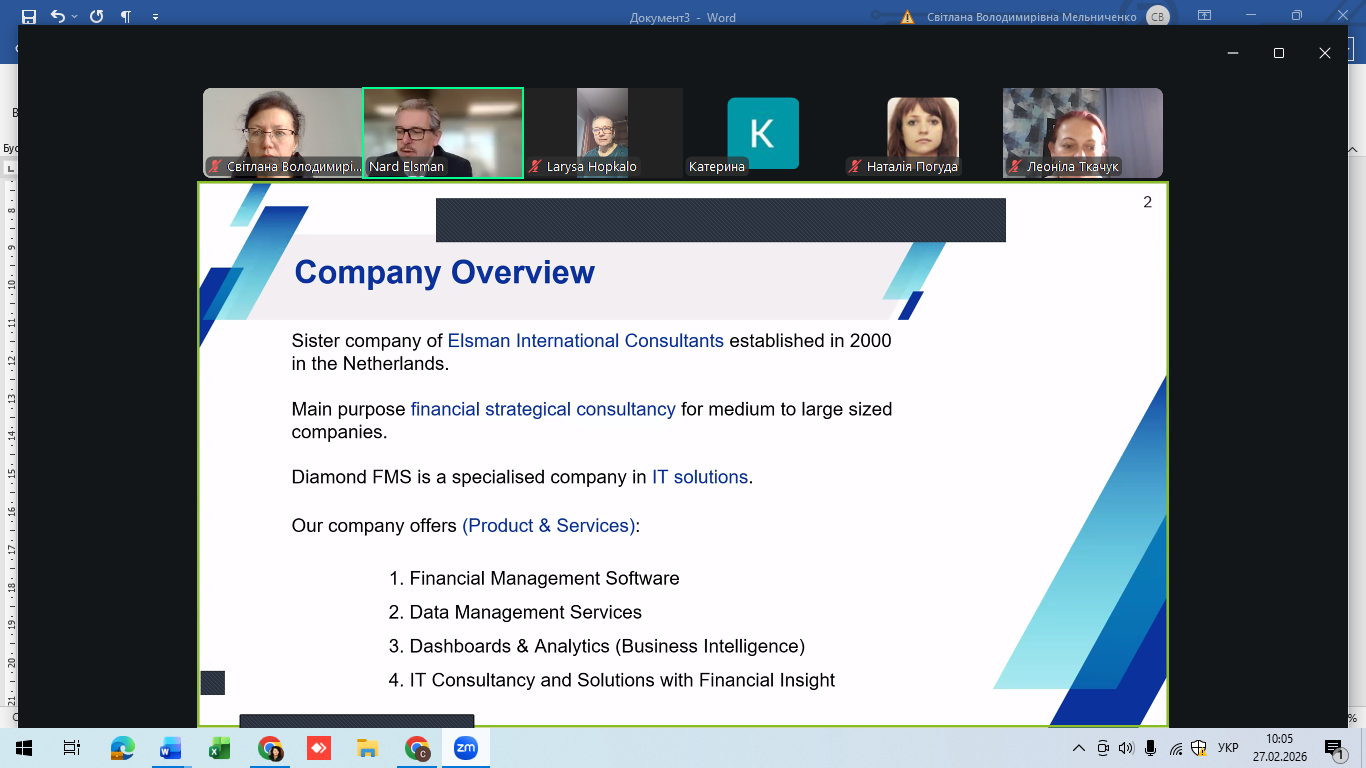This screenshot has height=768, width=1366.
Task: Open the volume control in the system tray
Action: tap(1126, 748)
